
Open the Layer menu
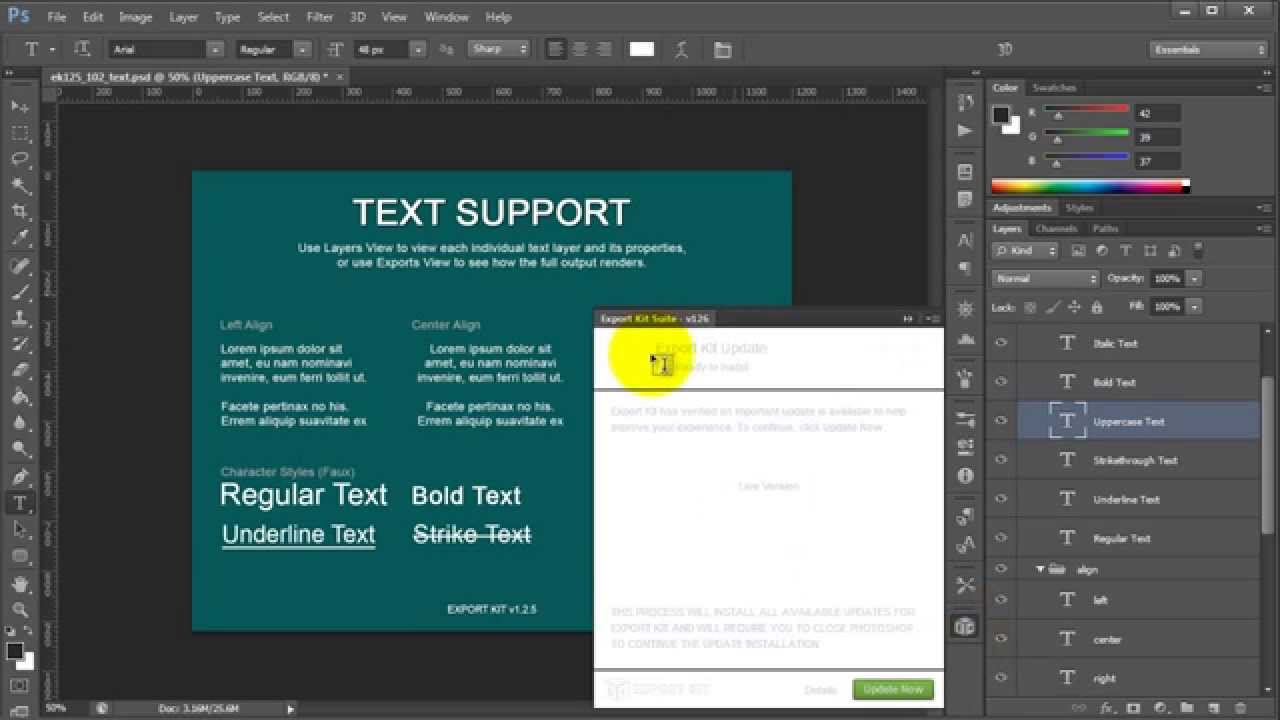[x=184, y=17]
